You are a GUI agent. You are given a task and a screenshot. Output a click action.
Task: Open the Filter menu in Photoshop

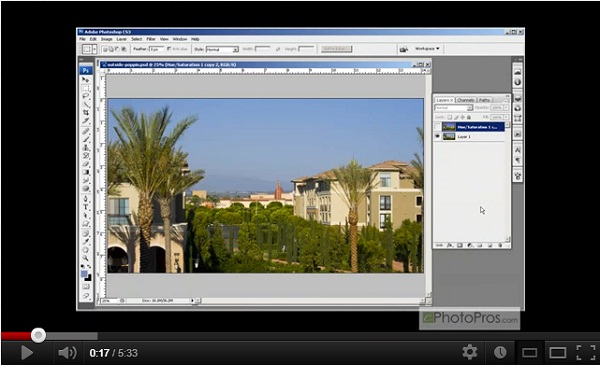[x=151, y=39]
